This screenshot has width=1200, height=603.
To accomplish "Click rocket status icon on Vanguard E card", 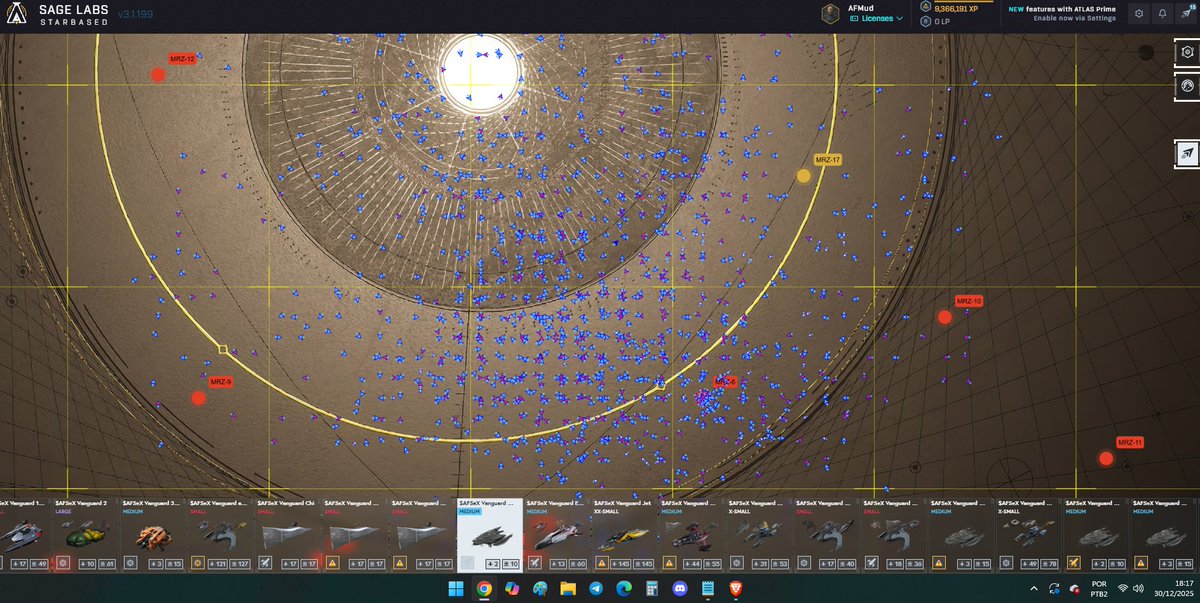I will tap(535, 563).
